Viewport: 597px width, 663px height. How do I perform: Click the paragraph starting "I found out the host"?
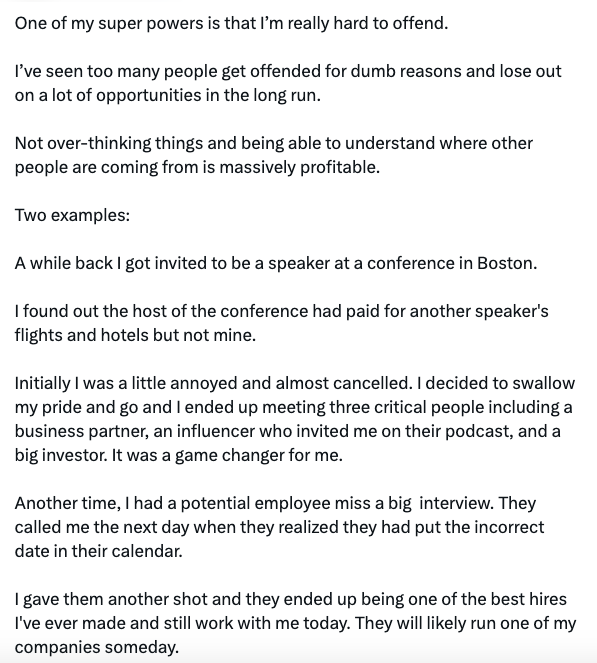click(282, 323)
